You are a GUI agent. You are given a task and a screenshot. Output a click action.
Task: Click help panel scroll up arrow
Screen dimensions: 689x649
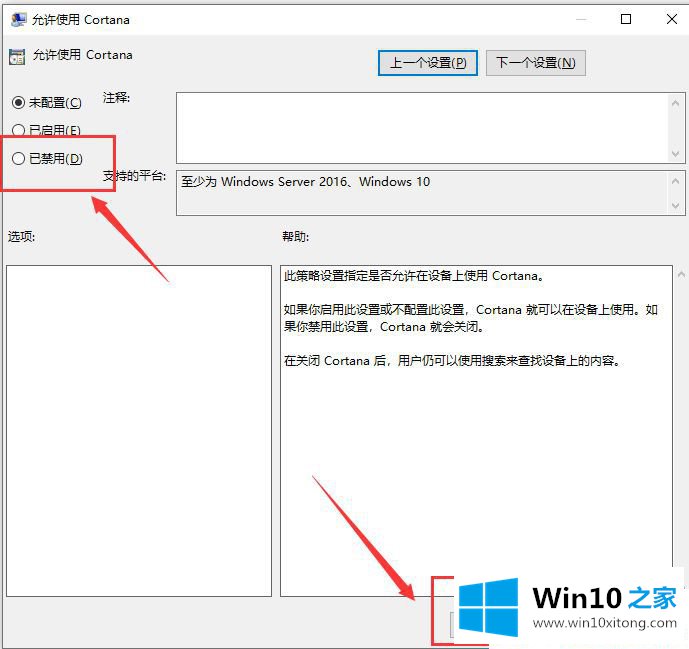[x=681, y=274]
